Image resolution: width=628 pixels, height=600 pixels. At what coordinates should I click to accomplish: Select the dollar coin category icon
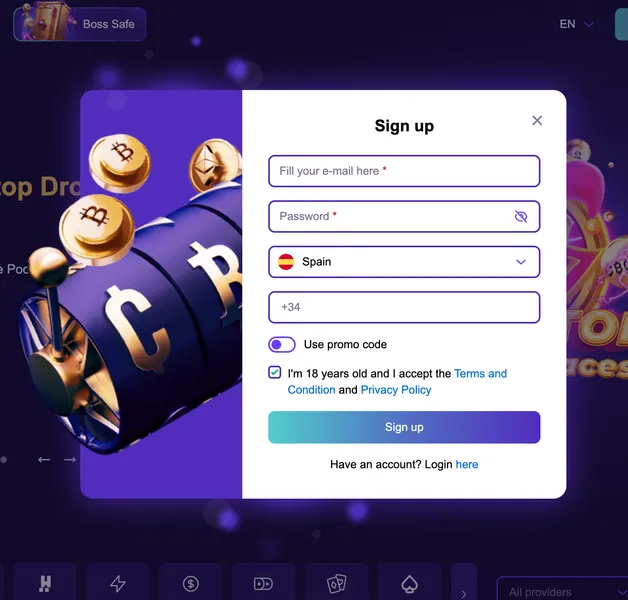point(191,584)
